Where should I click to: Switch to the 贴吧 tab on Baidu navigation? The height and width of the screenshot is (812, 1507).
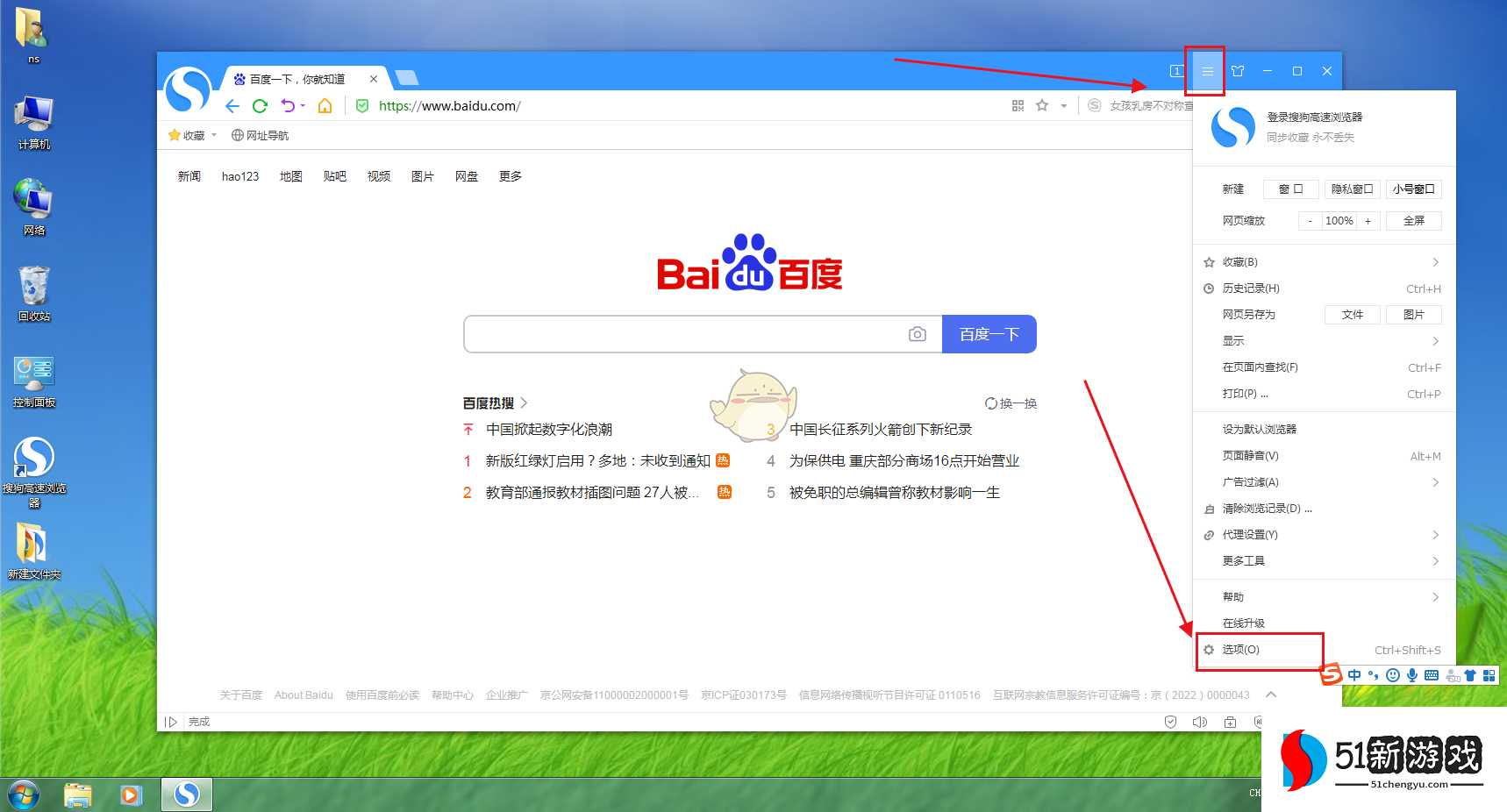coord(335,175)
